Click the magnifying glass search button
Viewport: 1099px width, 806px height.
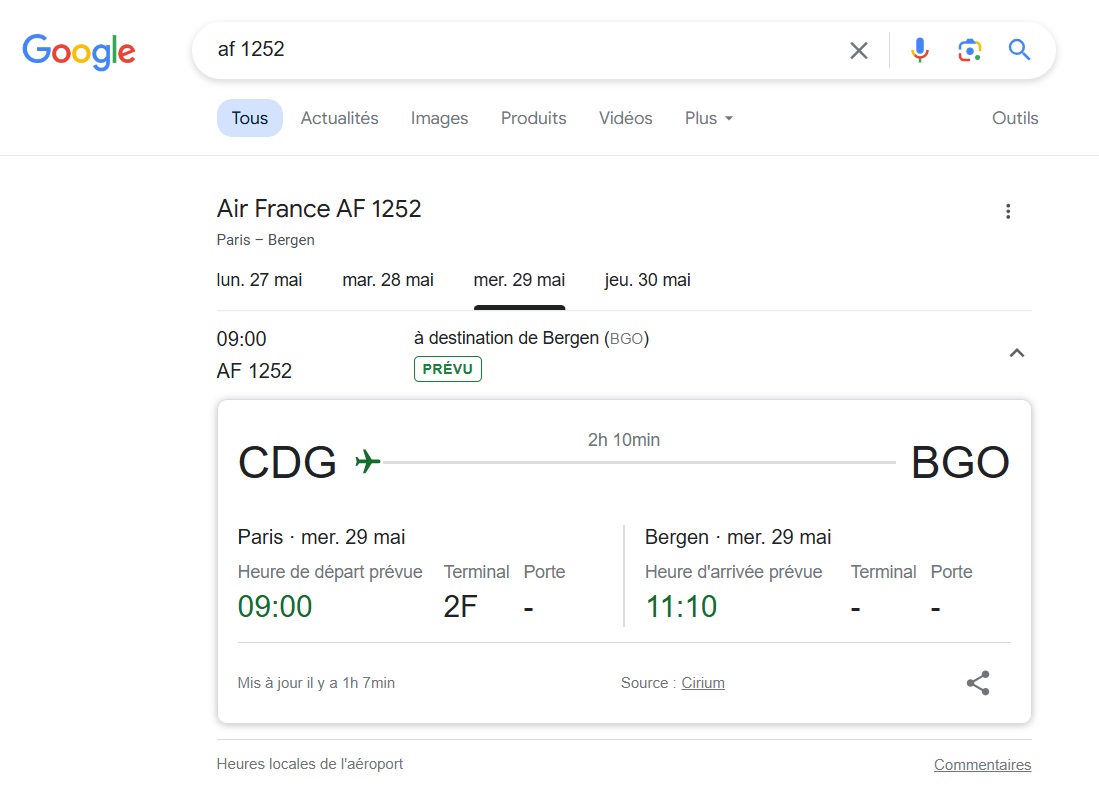pyautogui.click(x=1019, y=50)
